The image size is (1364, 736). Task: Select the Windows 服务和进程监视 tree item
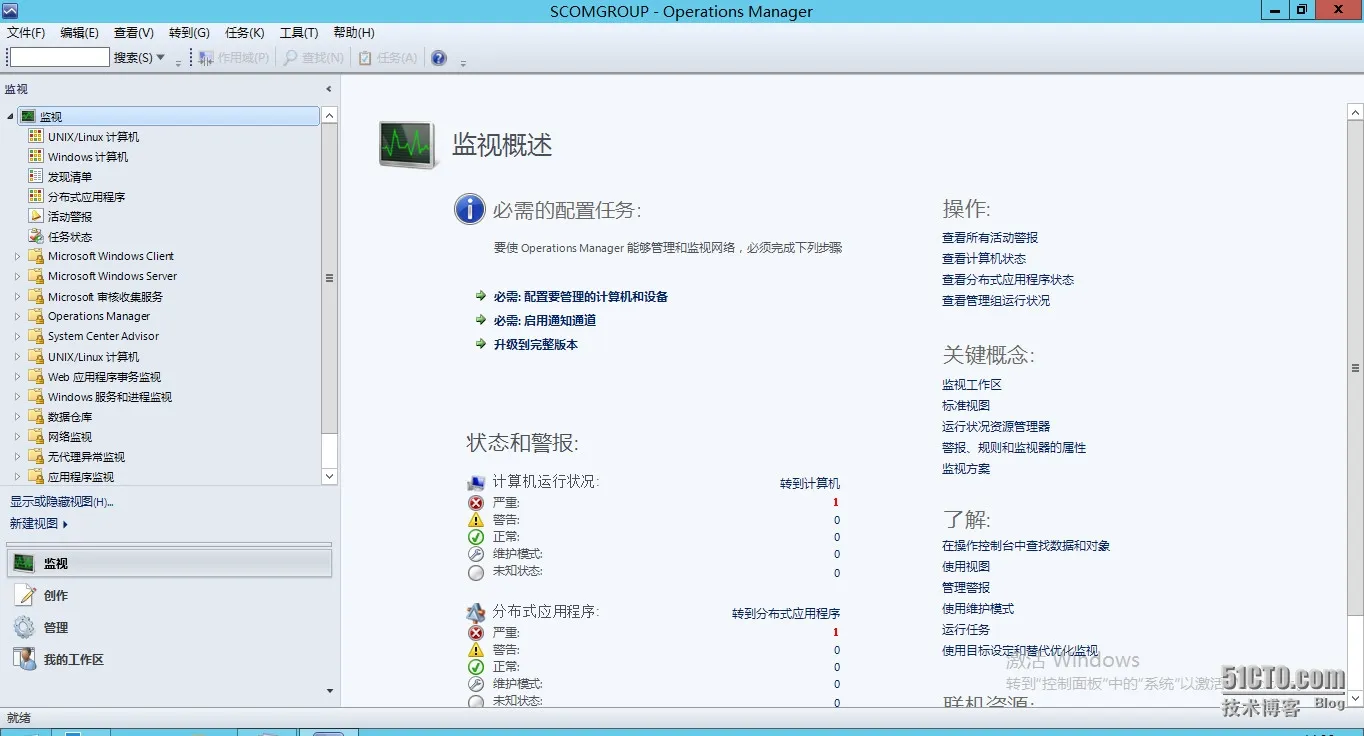coord(110,396)
